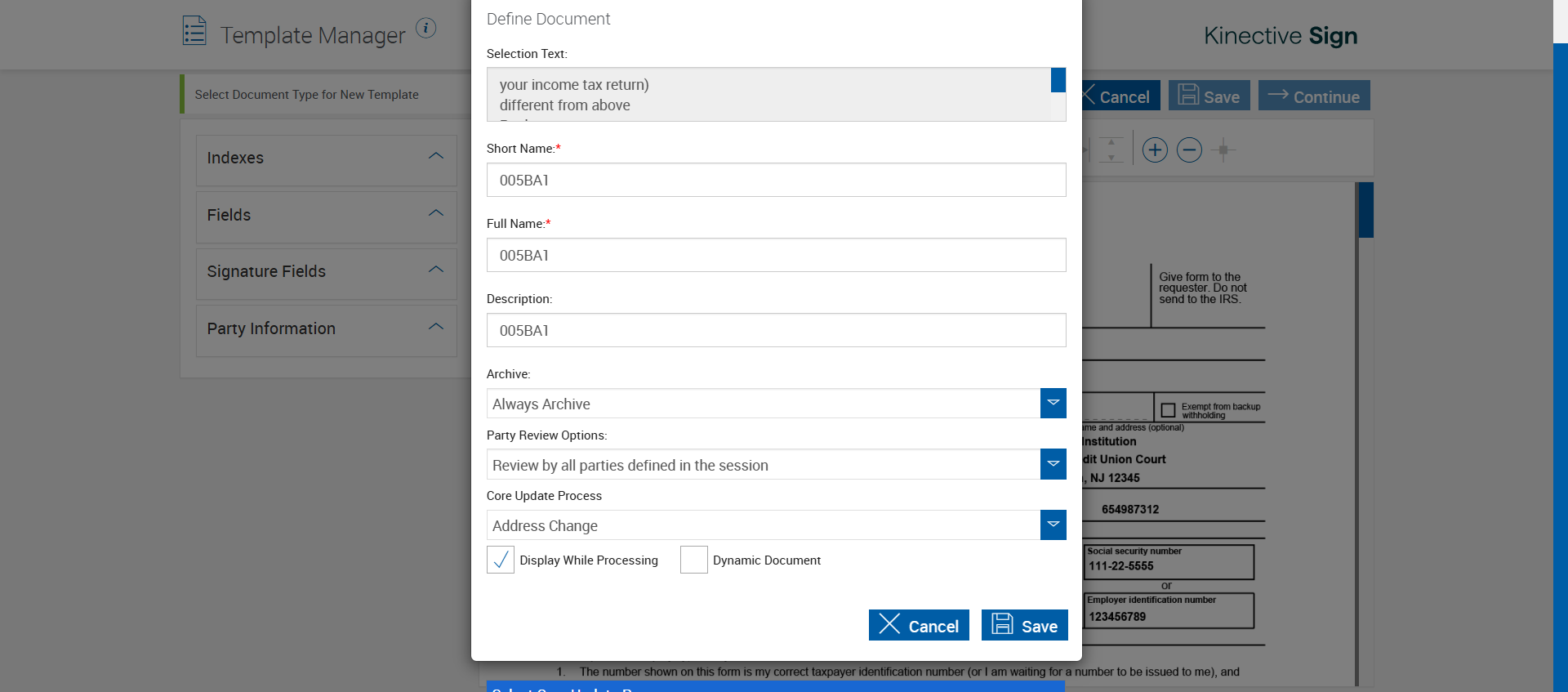Click Save in Define Document dialog
Screen dimensions: 1568x692
(x=1025, y=625)
